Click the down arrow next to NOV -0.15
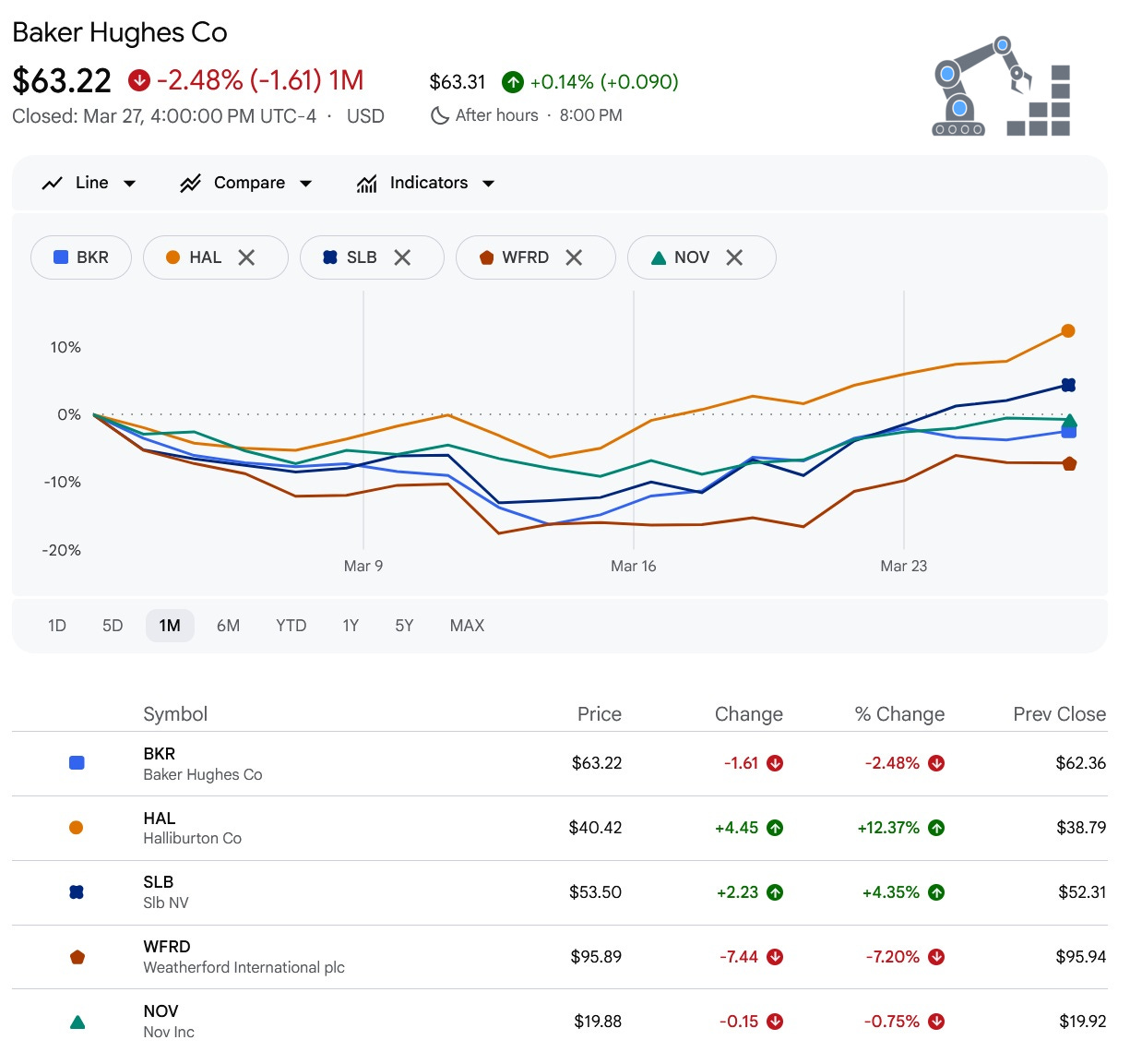 coord(775,1022)
